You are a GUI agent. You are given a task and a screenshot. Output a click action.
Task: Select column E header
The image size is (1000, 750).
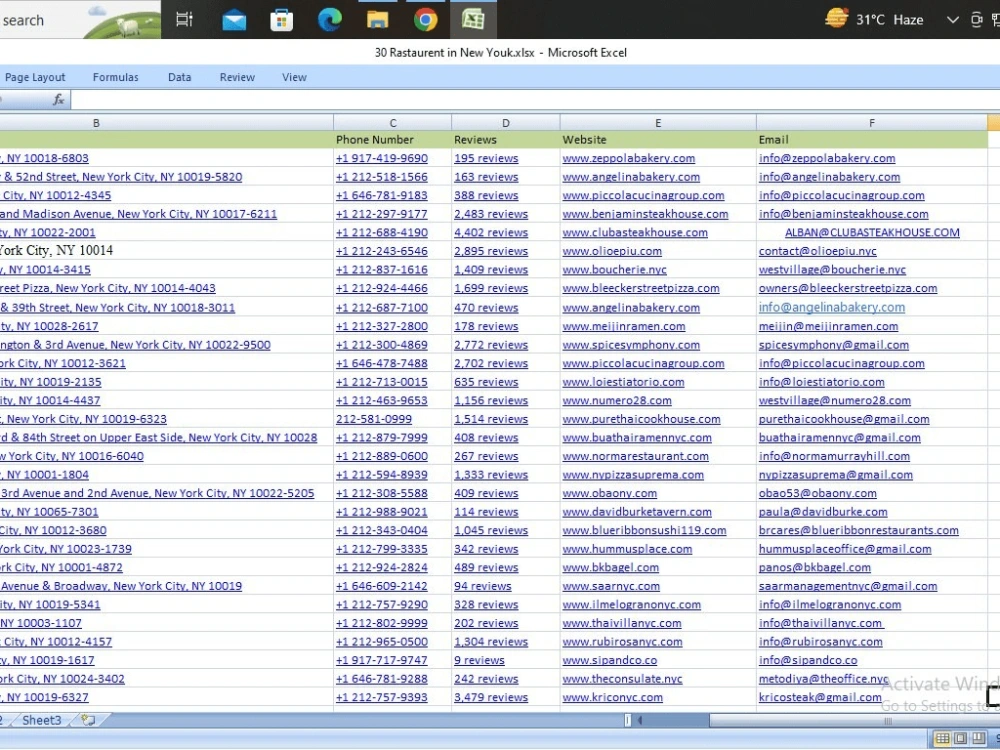(x=658, y=122)
